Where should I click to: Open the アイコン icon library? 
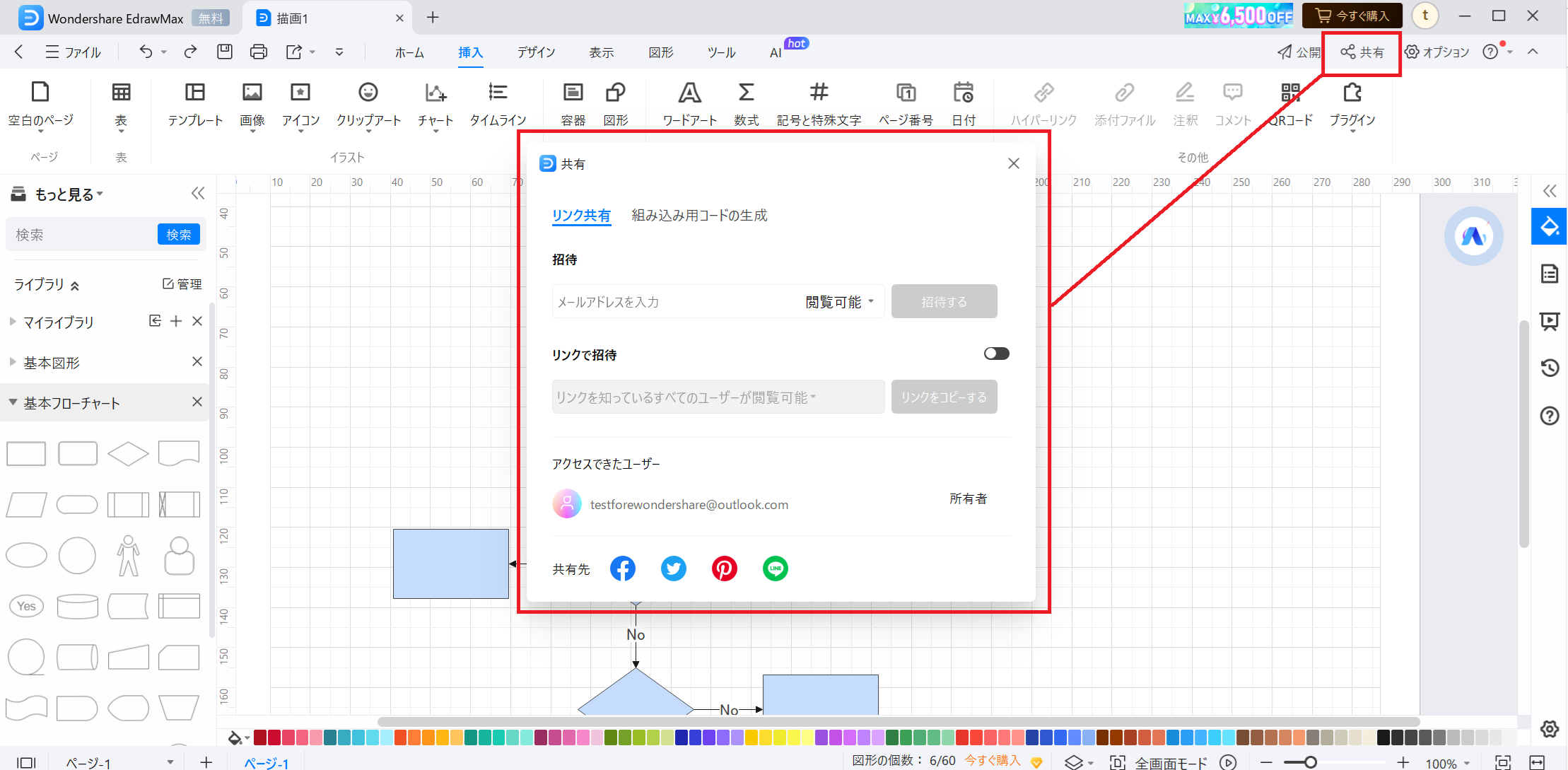coord(300,105)
